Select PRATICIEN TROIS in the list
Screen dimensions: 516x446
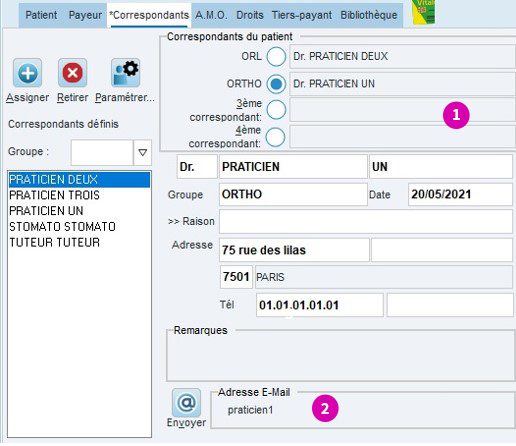(x=79, y=195)
